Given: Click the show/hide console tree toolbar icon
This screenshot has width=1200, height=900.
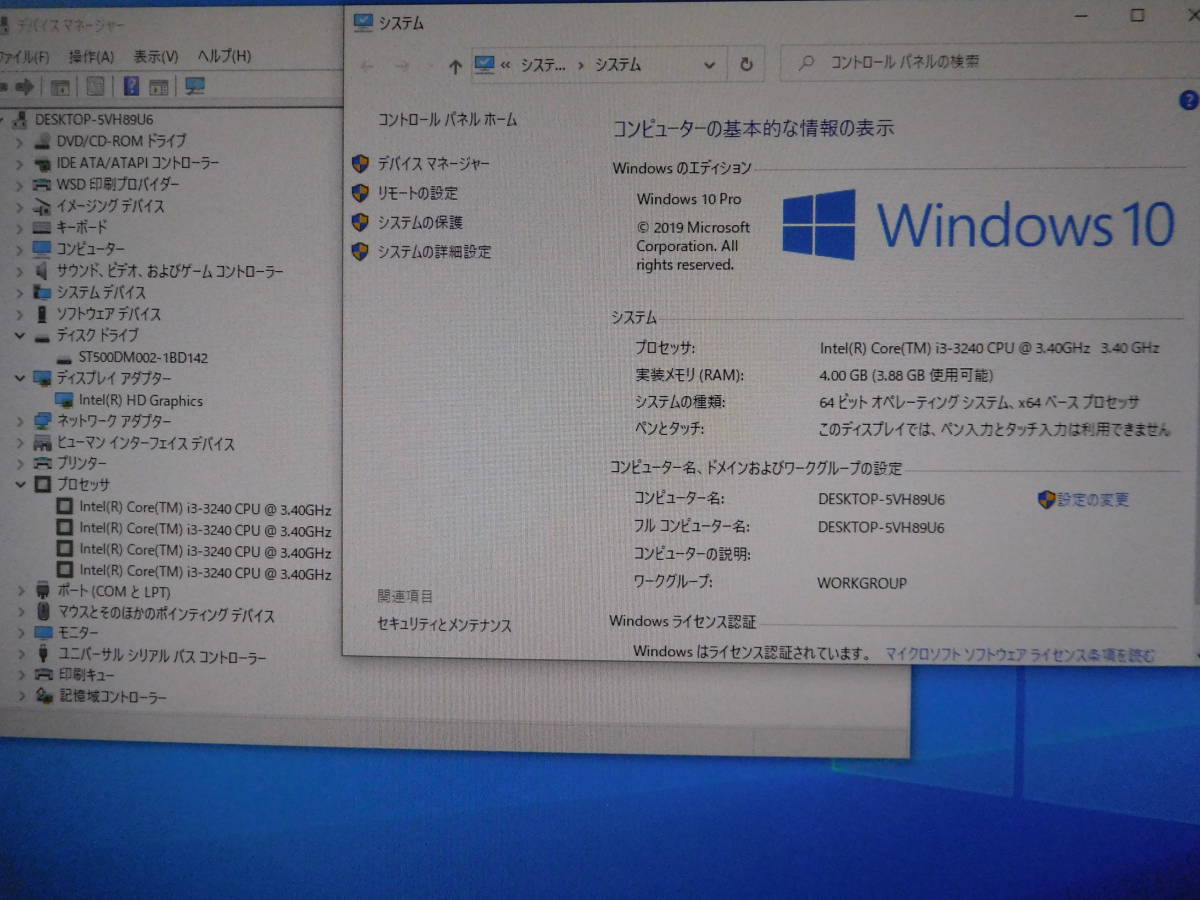Looking at the screenshot, I should coord(60,87).
